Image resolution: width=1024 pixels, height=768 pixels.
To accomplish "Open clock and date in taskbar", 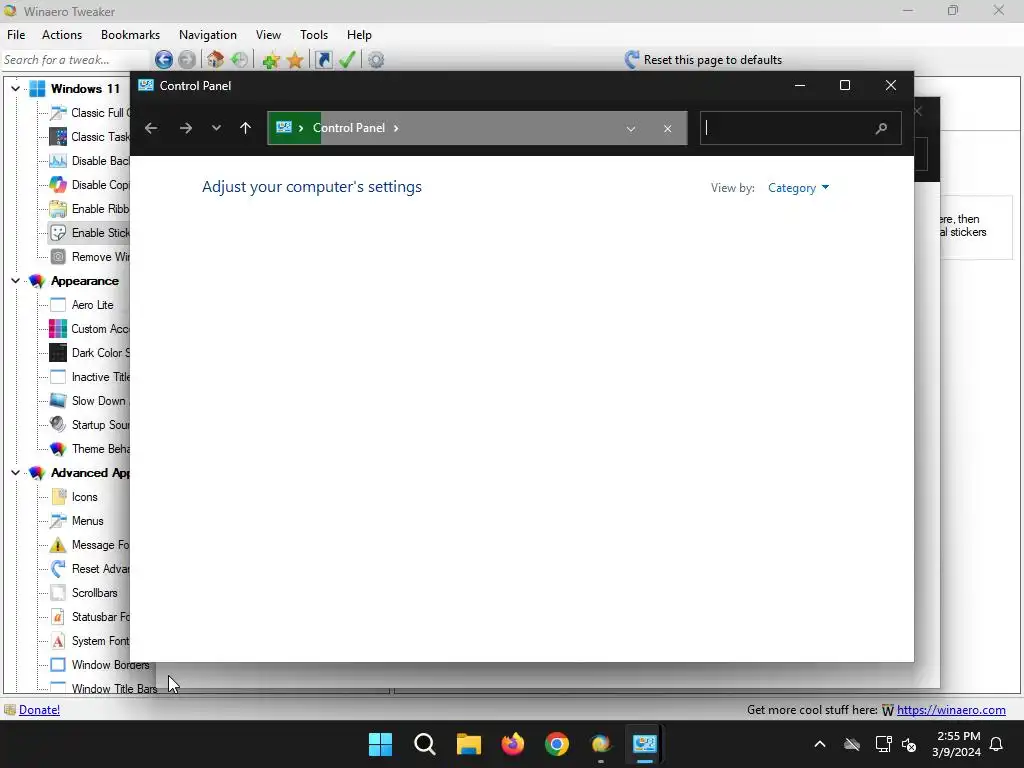I will (957, 744).
